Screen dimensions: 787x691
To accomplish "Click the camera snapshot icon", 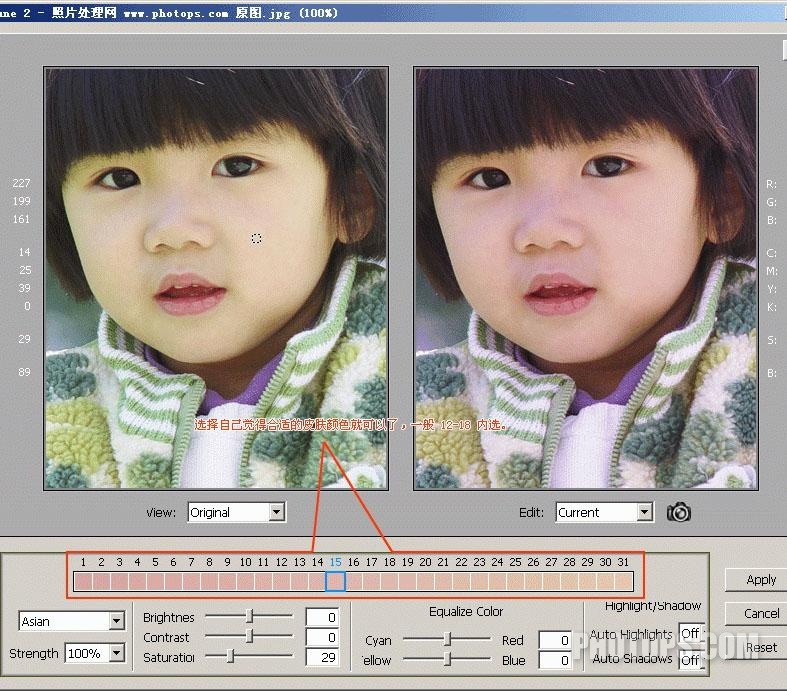I will (x=679, y=512).
